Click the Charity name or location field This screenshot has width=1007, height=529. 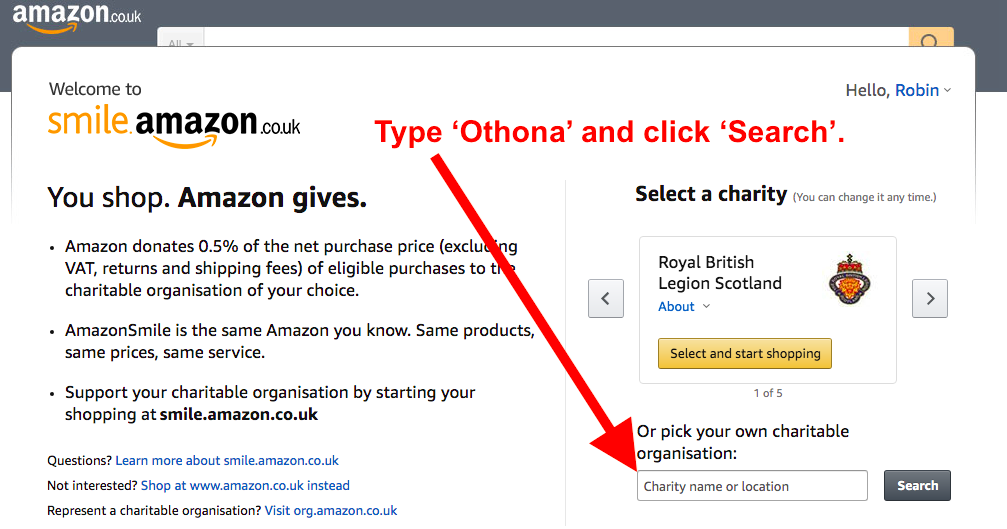pos(752,486)
